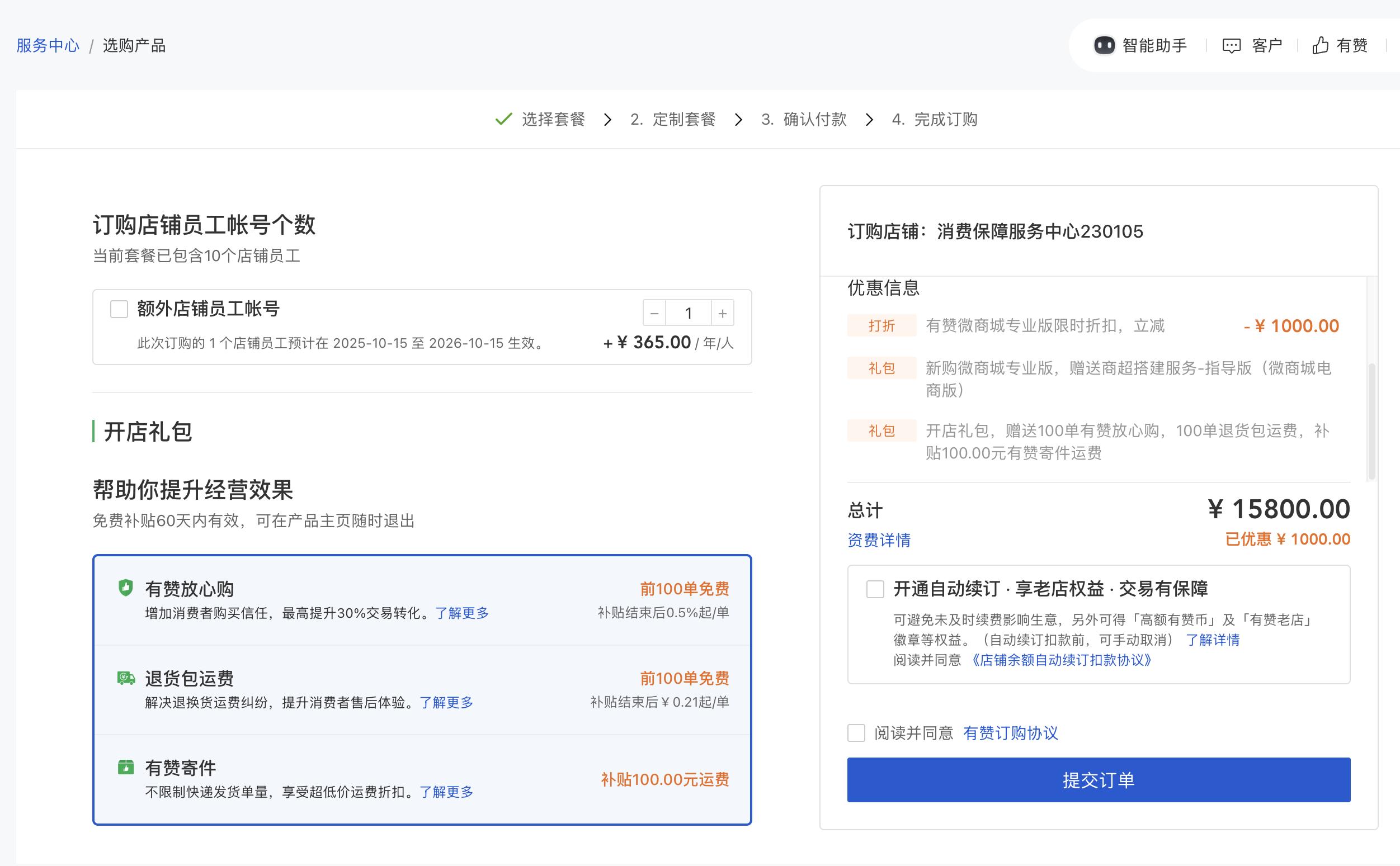Viewport: 1400px width, 866px height.
Task: Decrease employee account quantity with minus
Action: pyautogui.click(x=654, y=313)
